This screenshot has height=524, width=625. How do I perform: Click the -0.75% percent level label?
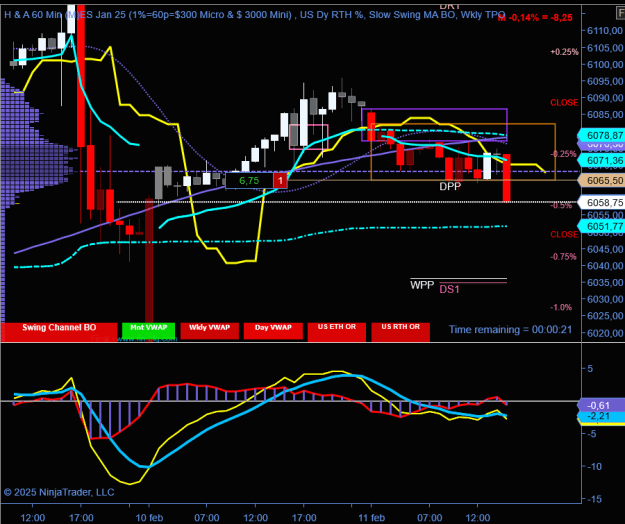(x=564, y=257)
